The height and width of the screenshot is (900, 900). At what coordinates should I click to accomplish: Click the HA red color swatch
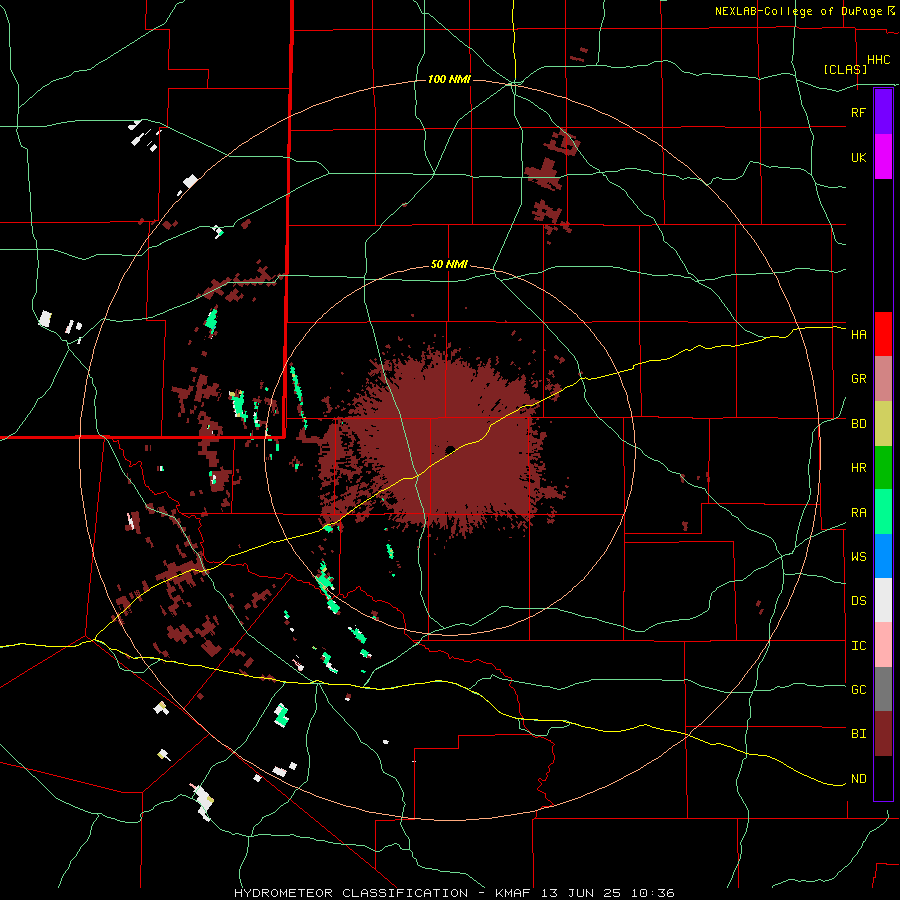coord(883,334)
